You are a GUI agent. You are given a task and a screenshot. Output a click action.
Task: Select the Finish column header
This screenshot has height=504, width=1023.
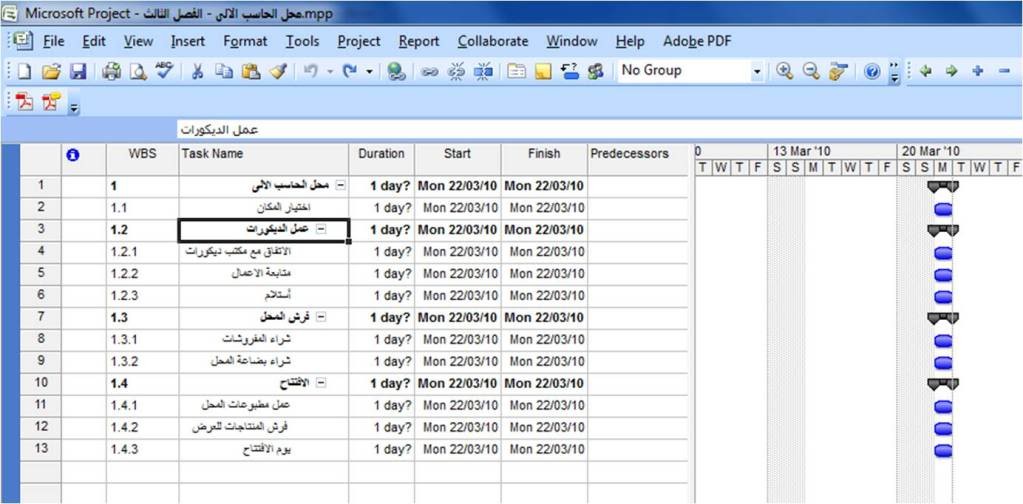(544, 159)
